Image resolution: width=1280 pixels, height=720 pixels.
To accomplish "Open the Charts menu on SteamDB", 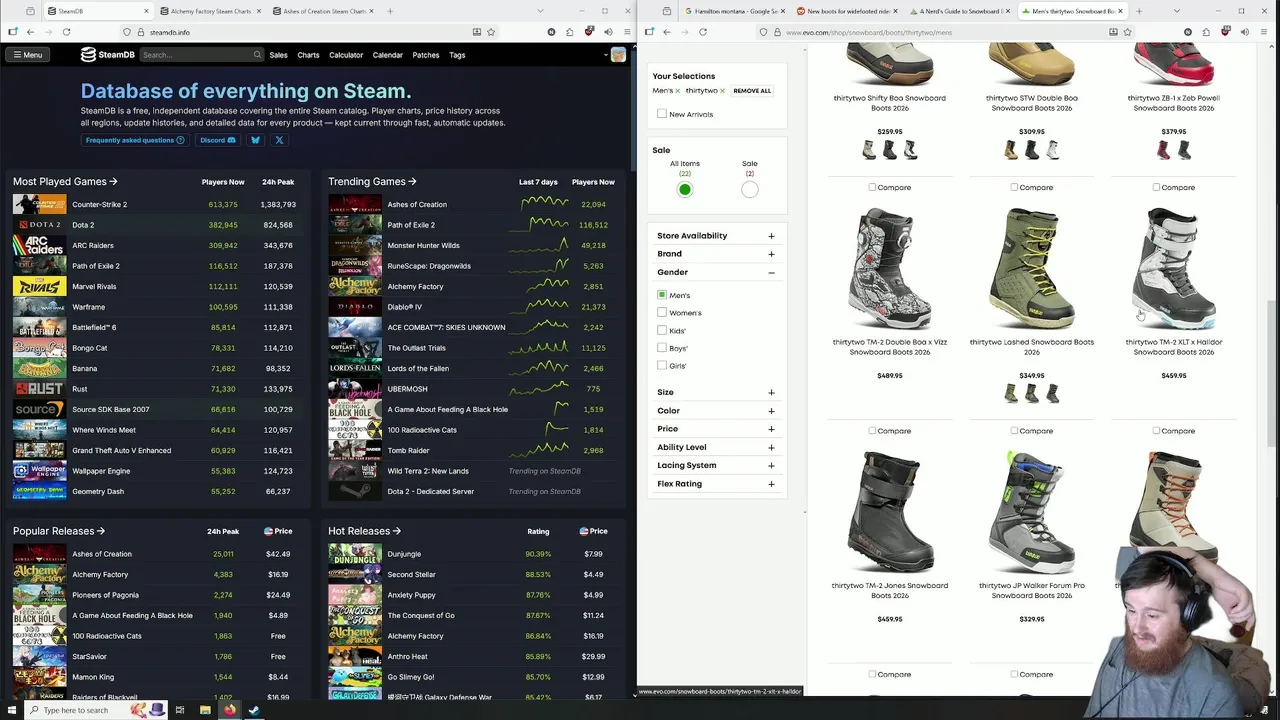I will point(308,55).
